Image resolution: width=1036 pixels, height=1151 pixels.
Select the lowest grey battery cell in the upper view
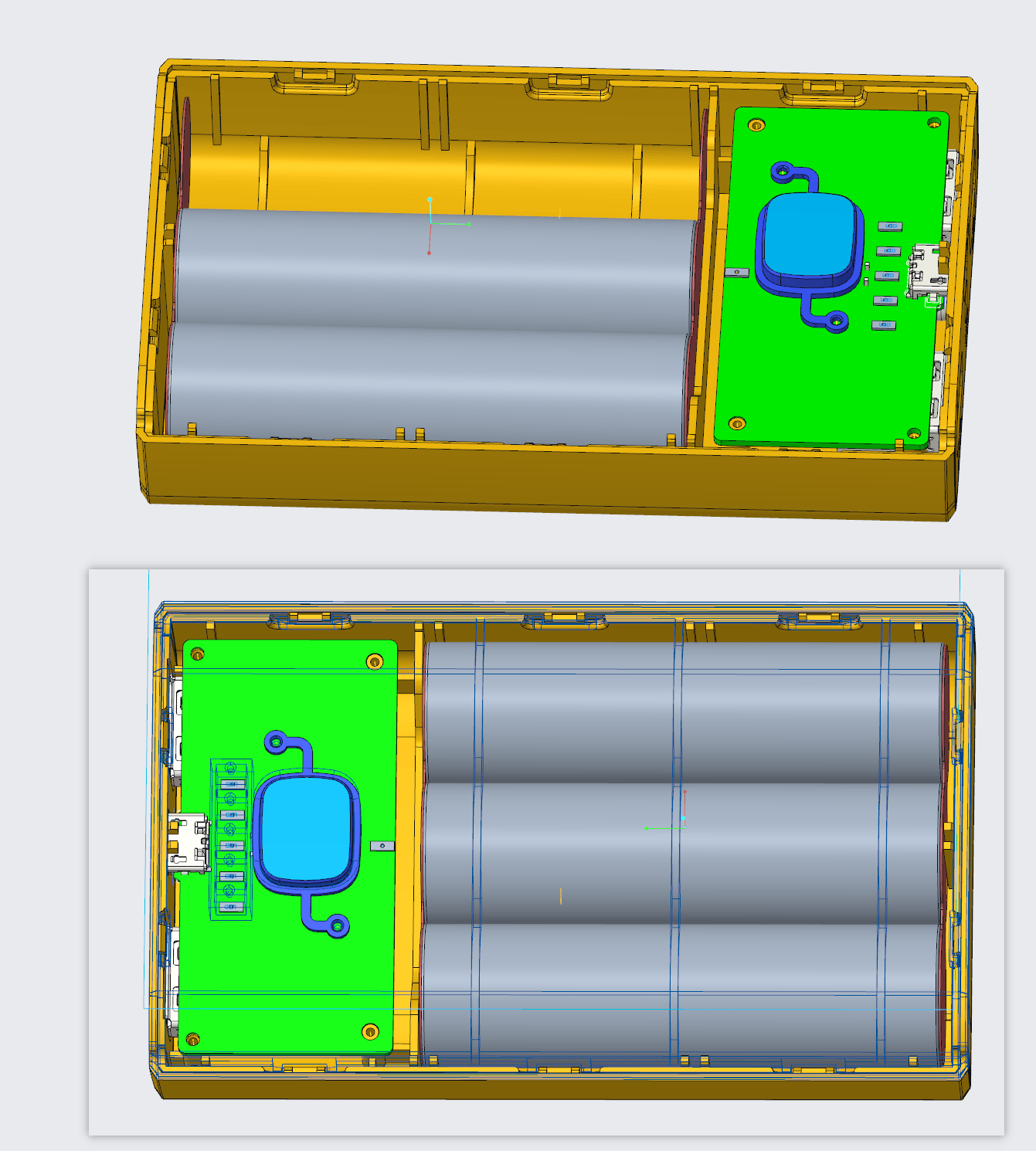pos(426,382)
